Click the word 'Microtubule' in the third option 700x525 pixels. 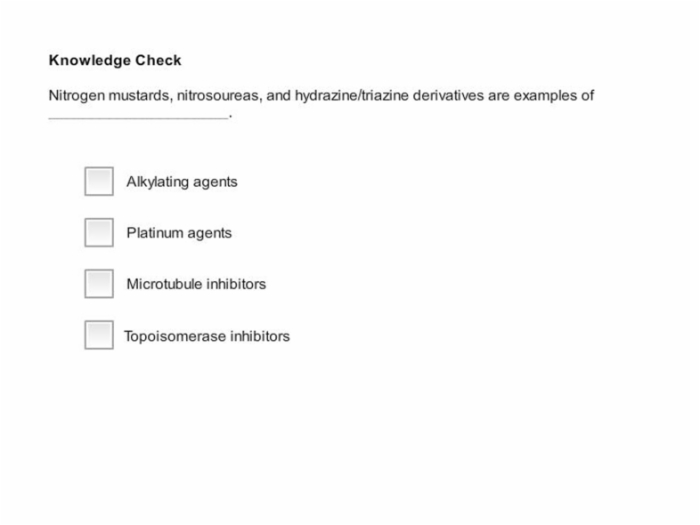pyautogui.click(x=164, y=284)
